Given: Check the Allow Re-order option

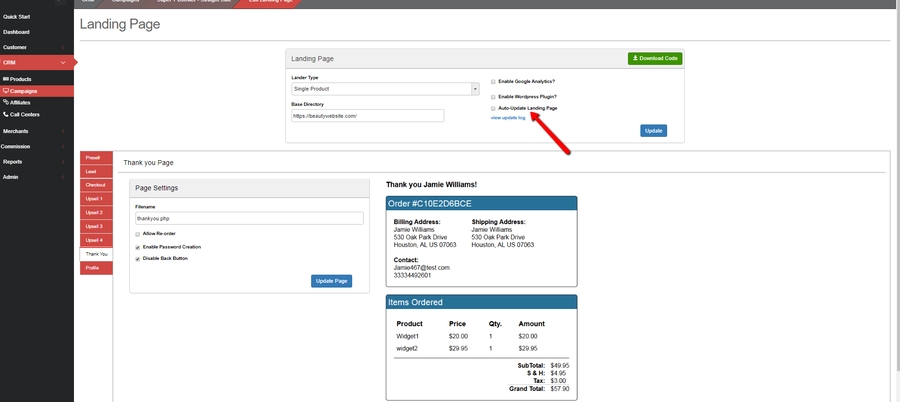Looking at the screenshot, I should (x=137, y=233).
